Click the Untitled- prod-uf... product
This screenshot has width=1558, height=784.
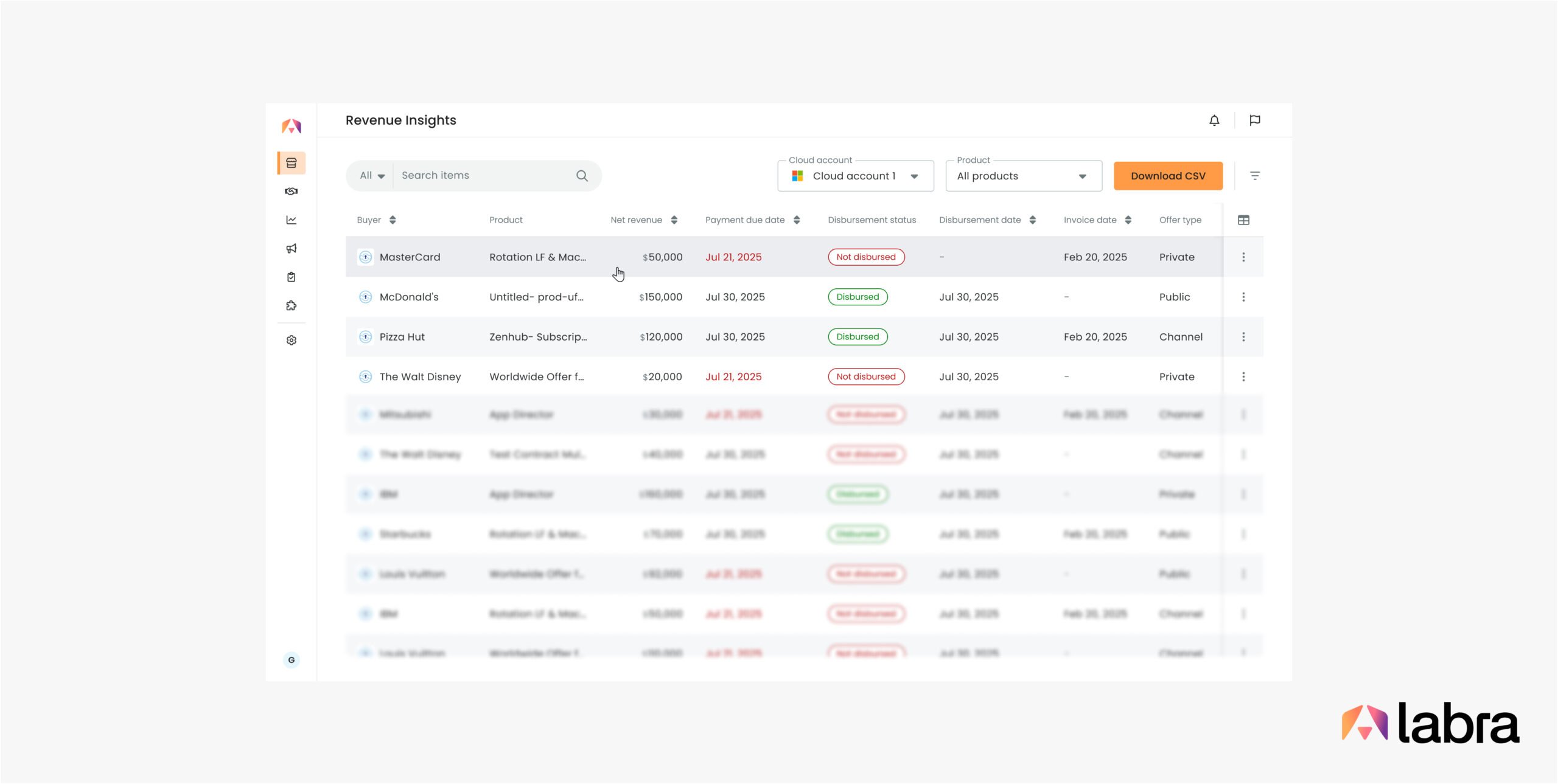click(x=536, y=297)
